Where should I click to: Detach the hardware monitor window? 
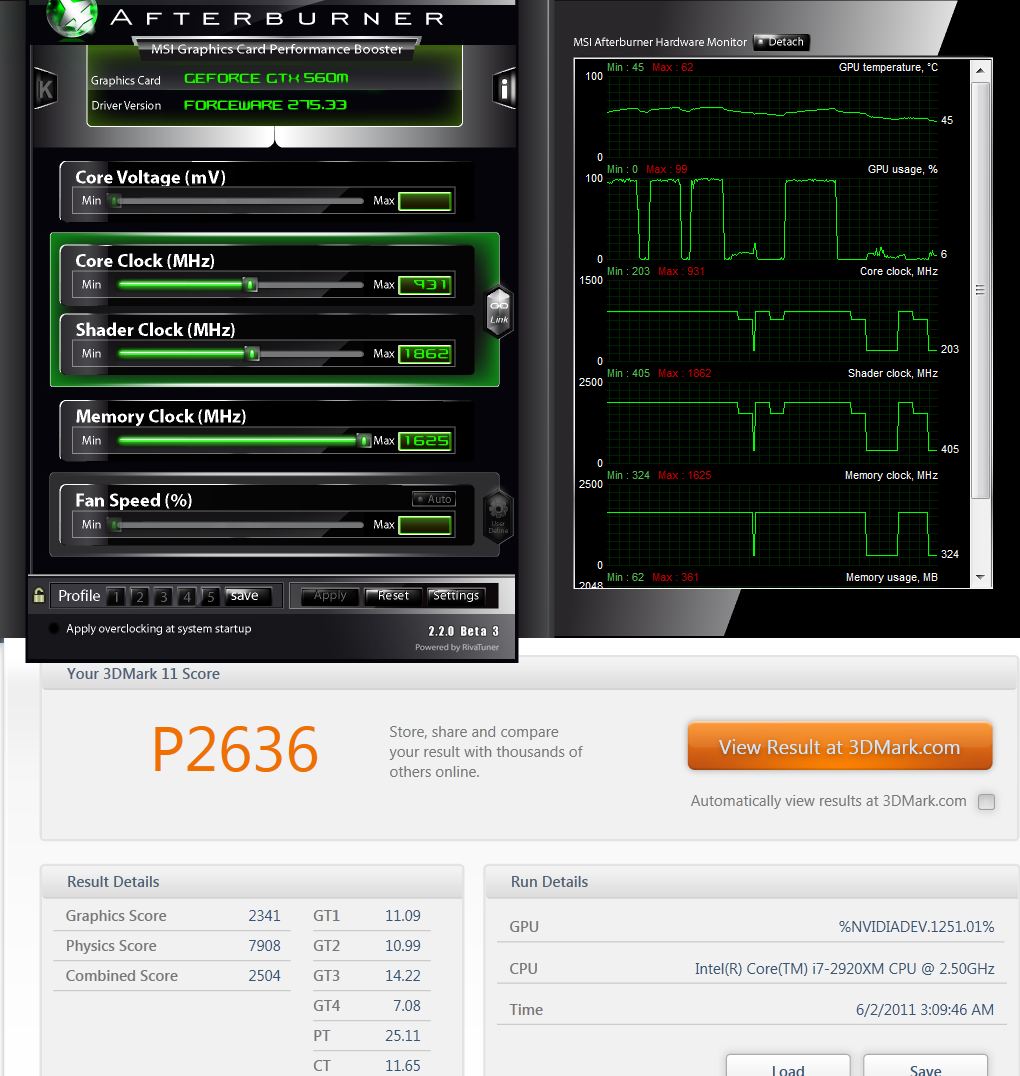coord(782,42)
